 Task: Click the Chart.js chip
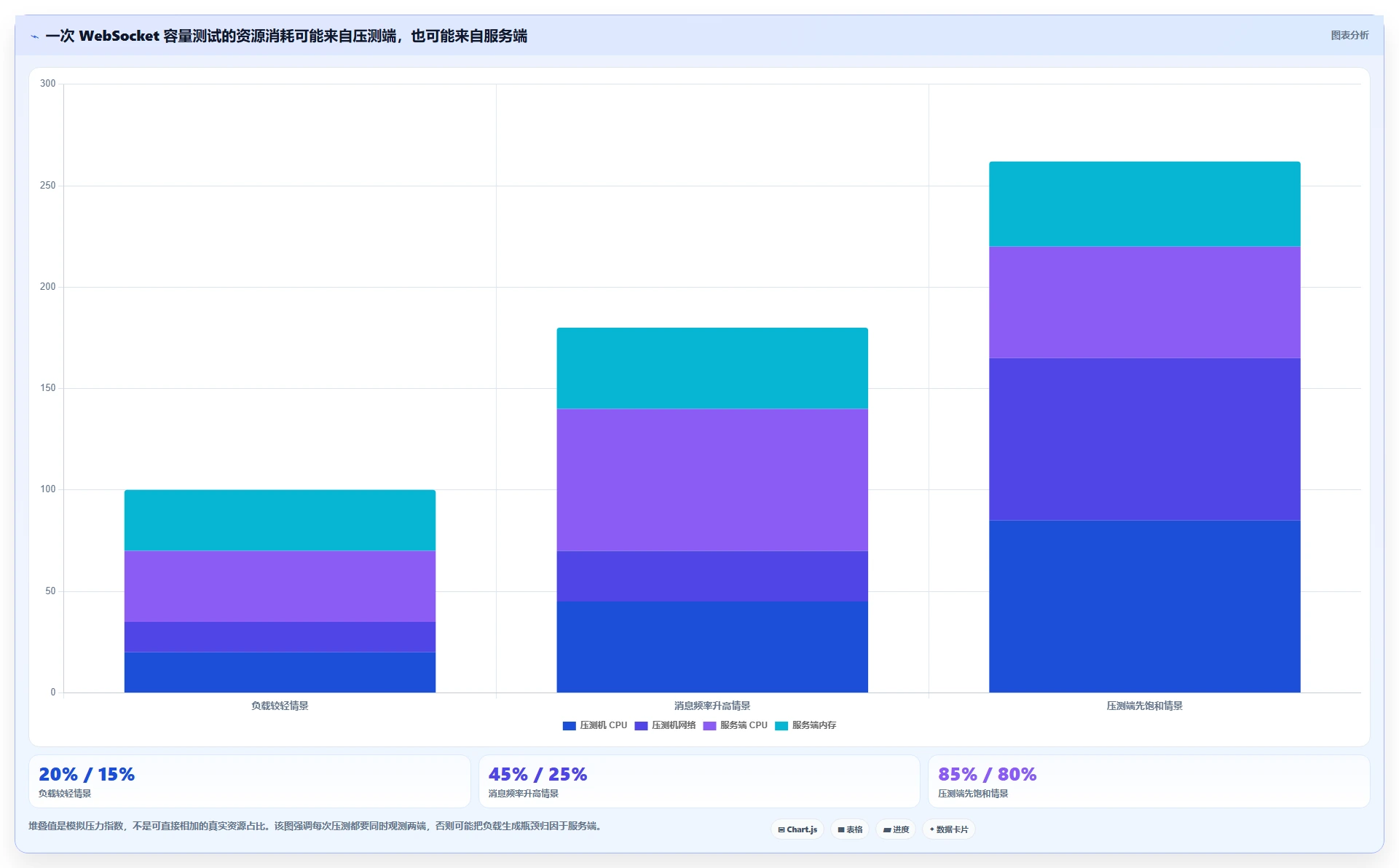point(797,829)
